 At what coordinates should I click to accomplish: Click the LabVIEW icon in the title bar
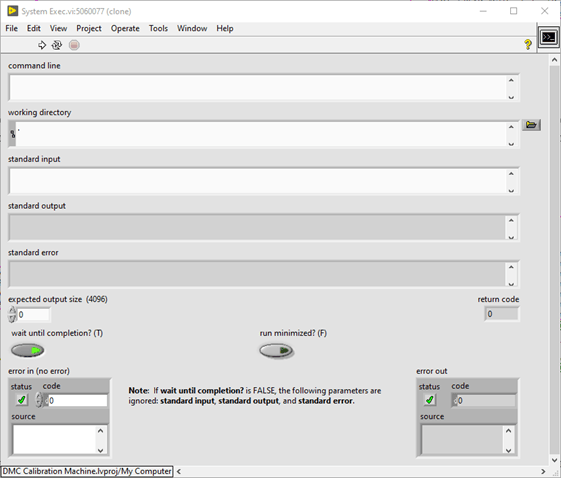coord(12,11)
